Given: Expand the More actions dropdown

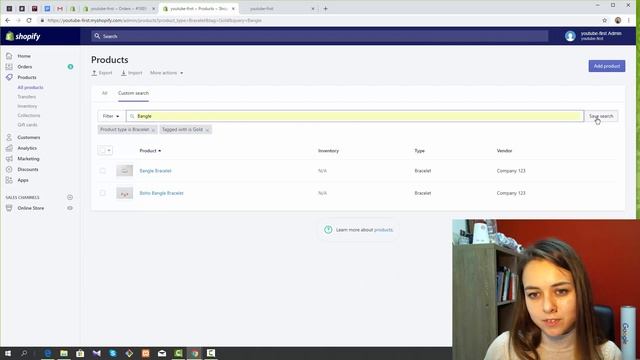Looking at the screenshot, I should point(167,73).
